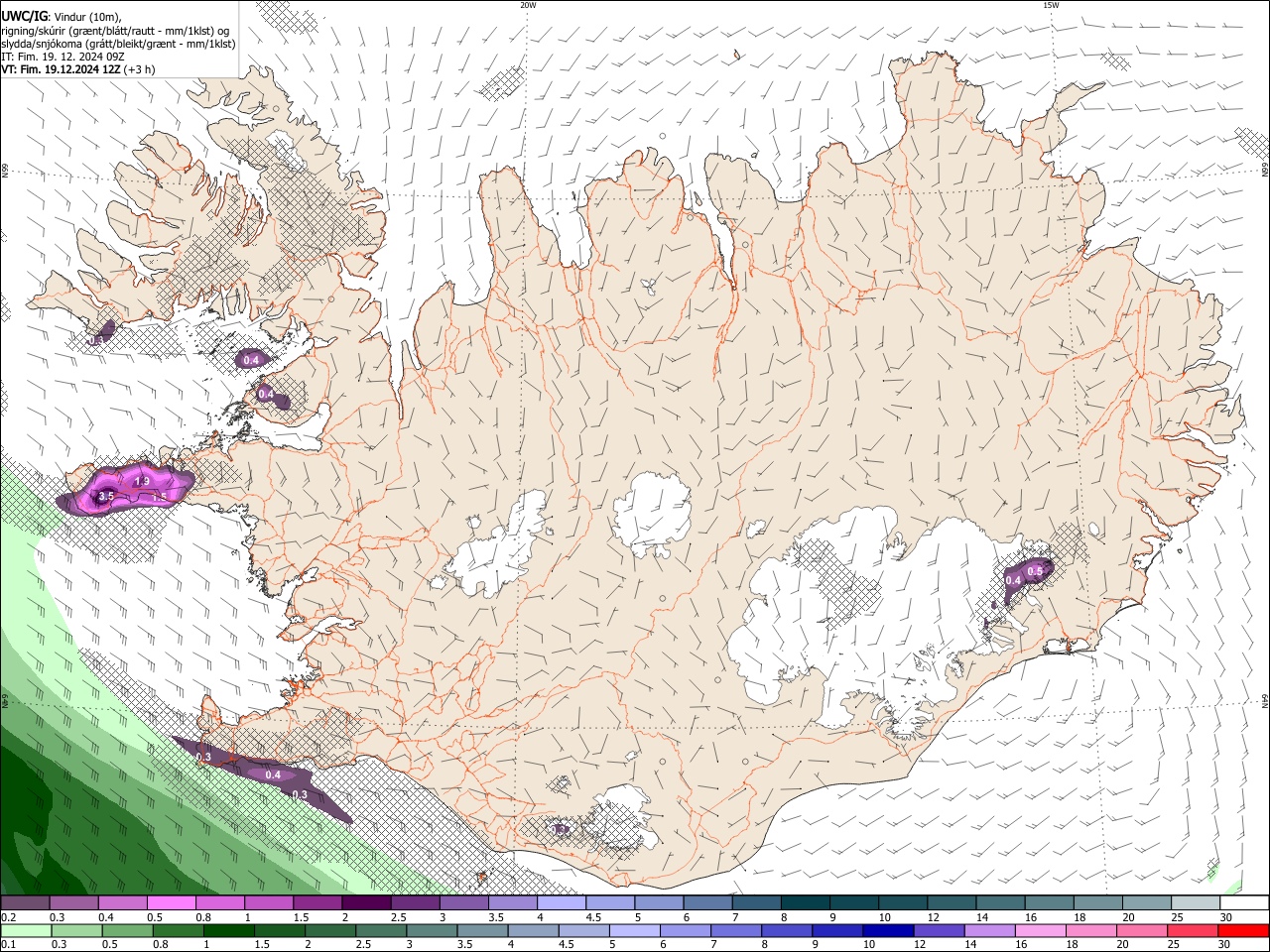Select lower legend swatch starting at 25

click(x=1193, y=931)
